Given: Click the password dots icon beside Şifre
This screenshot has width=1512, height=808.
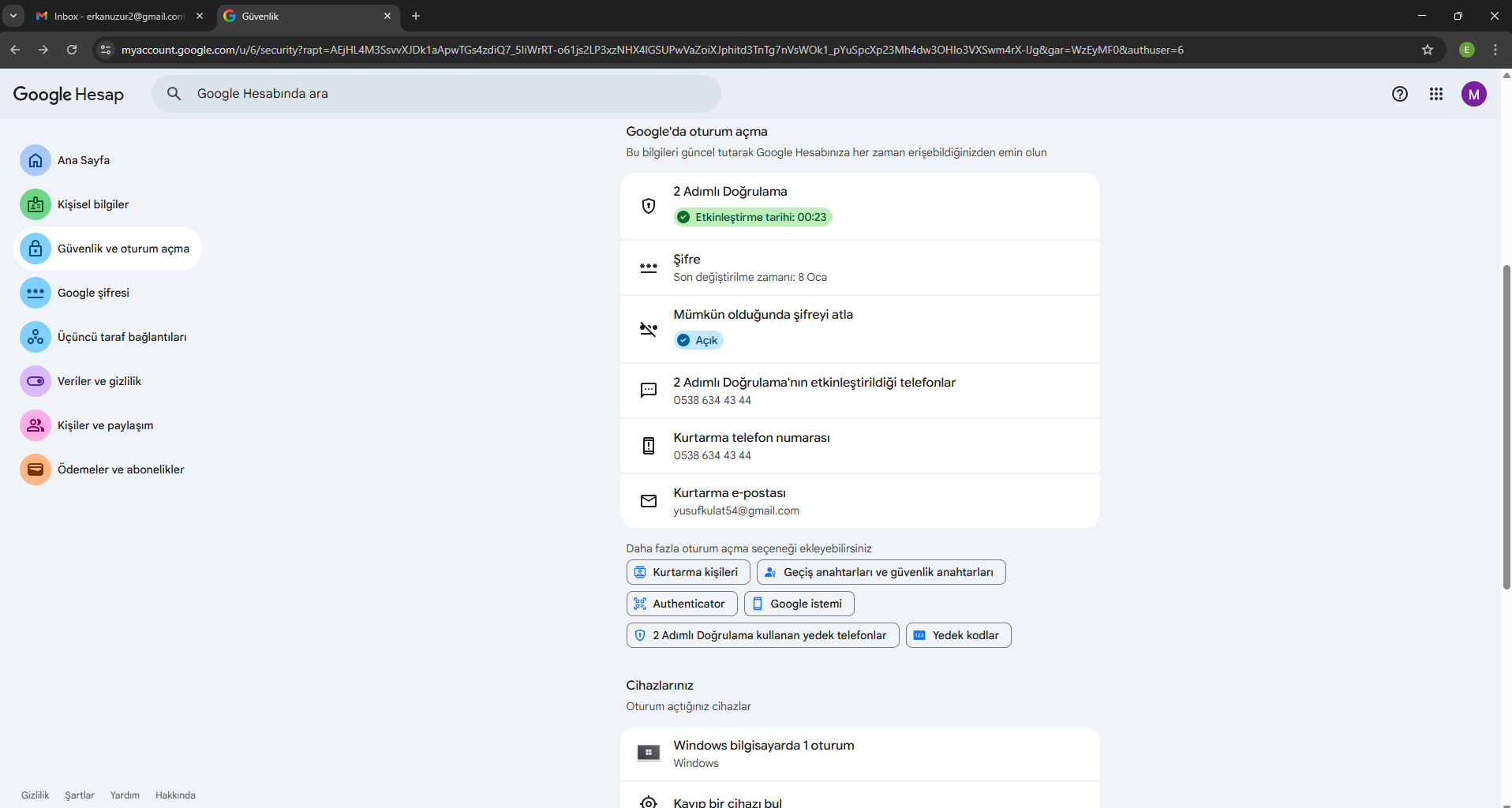Looking at the screenshot, I should pos(649,267).
